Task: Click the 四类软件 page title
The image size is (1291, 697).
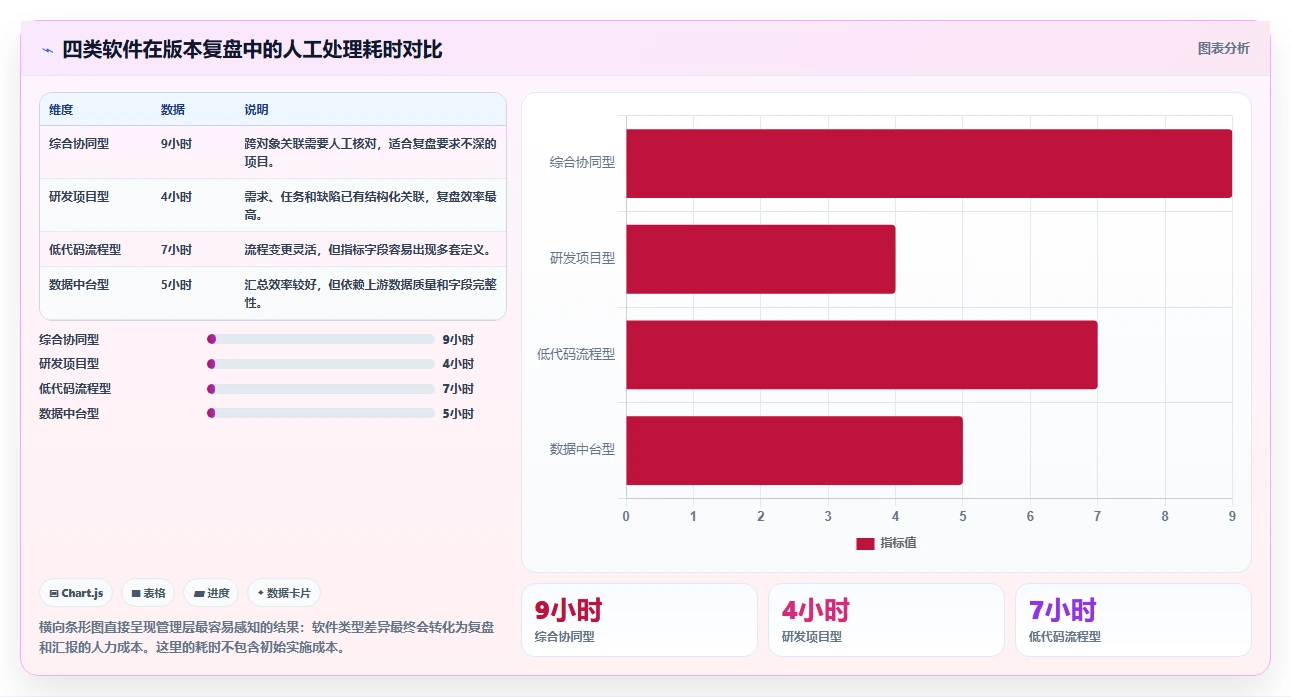Action: coord(252,50)
